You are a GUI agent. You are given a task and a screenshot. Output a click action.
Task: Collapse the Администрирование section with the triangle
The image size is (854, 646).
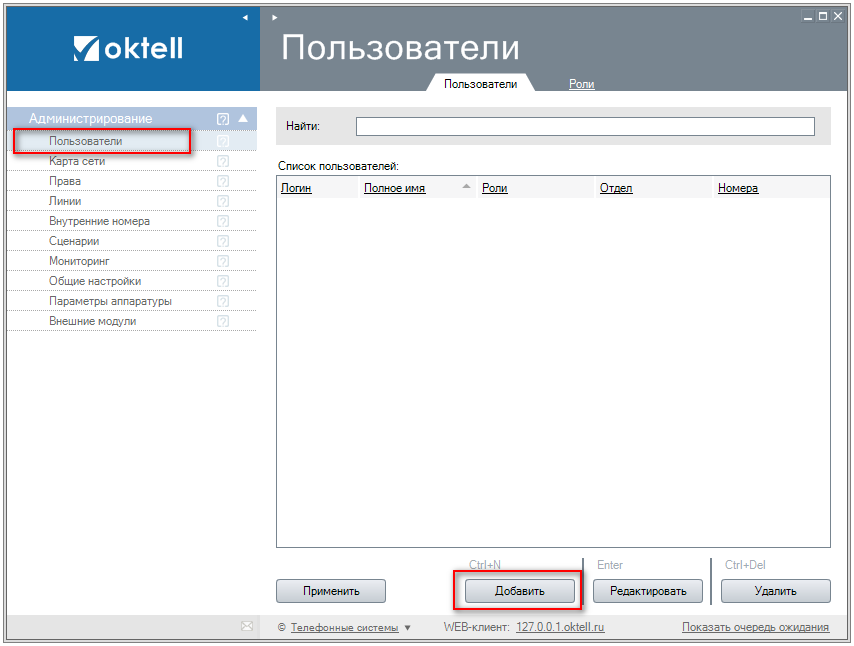coord(243,118)
